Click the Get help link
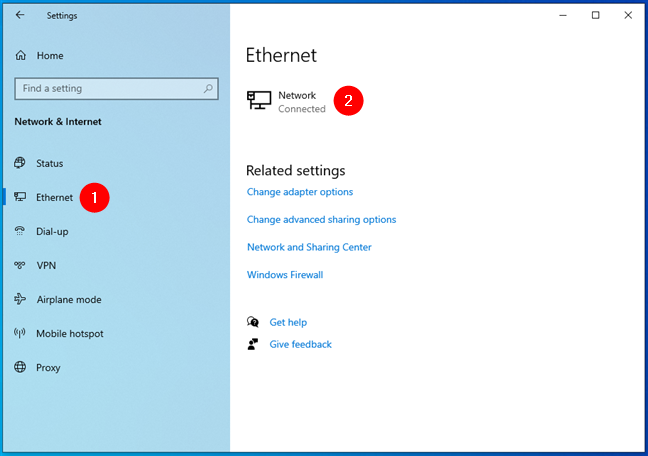Screen dimensions: 648x456 pyautogui.click(x=288, y=322)
